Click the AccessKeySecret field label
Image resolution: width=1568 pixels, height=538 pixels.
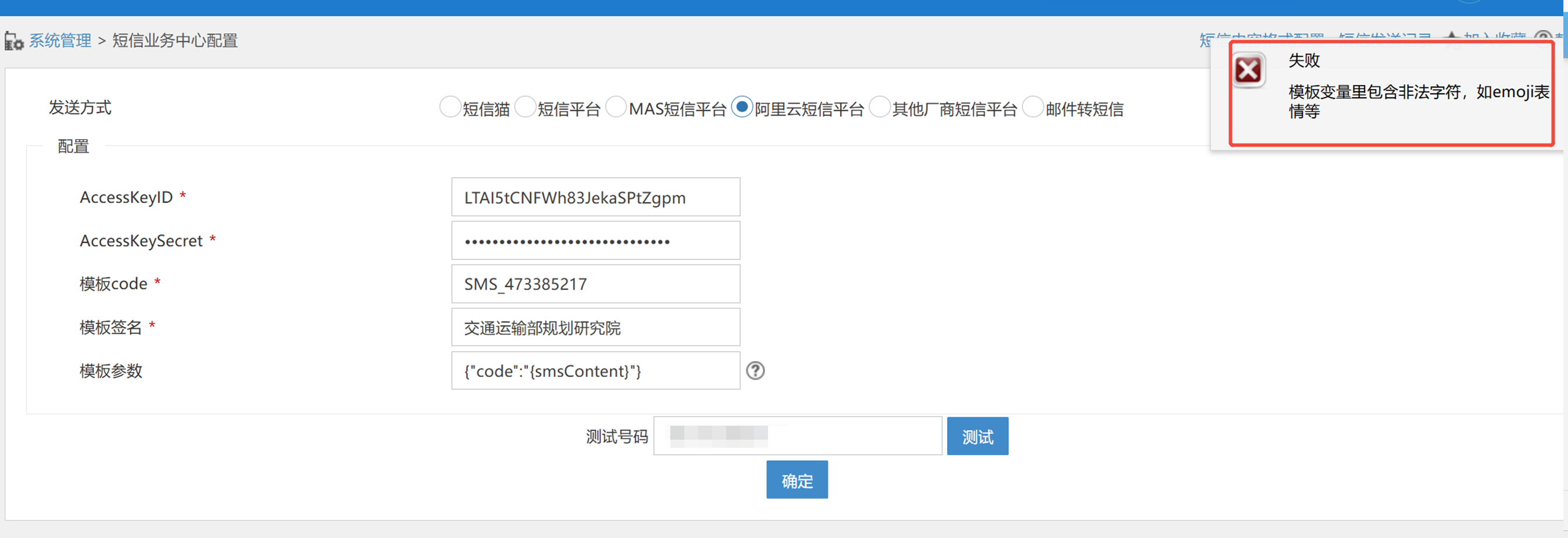[141, 241]
